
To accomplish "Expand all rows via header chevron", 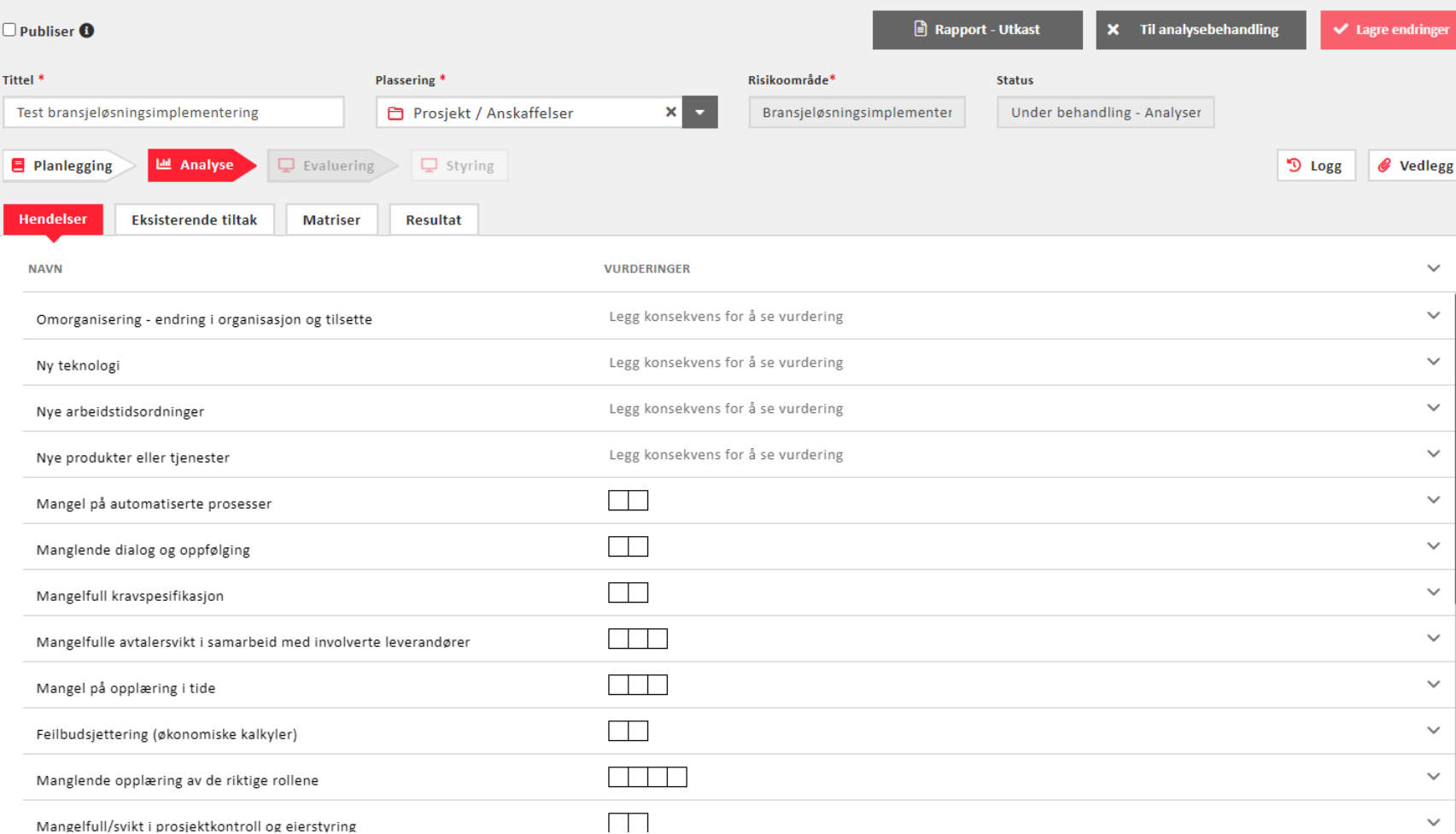I will tap(1433, 268).
